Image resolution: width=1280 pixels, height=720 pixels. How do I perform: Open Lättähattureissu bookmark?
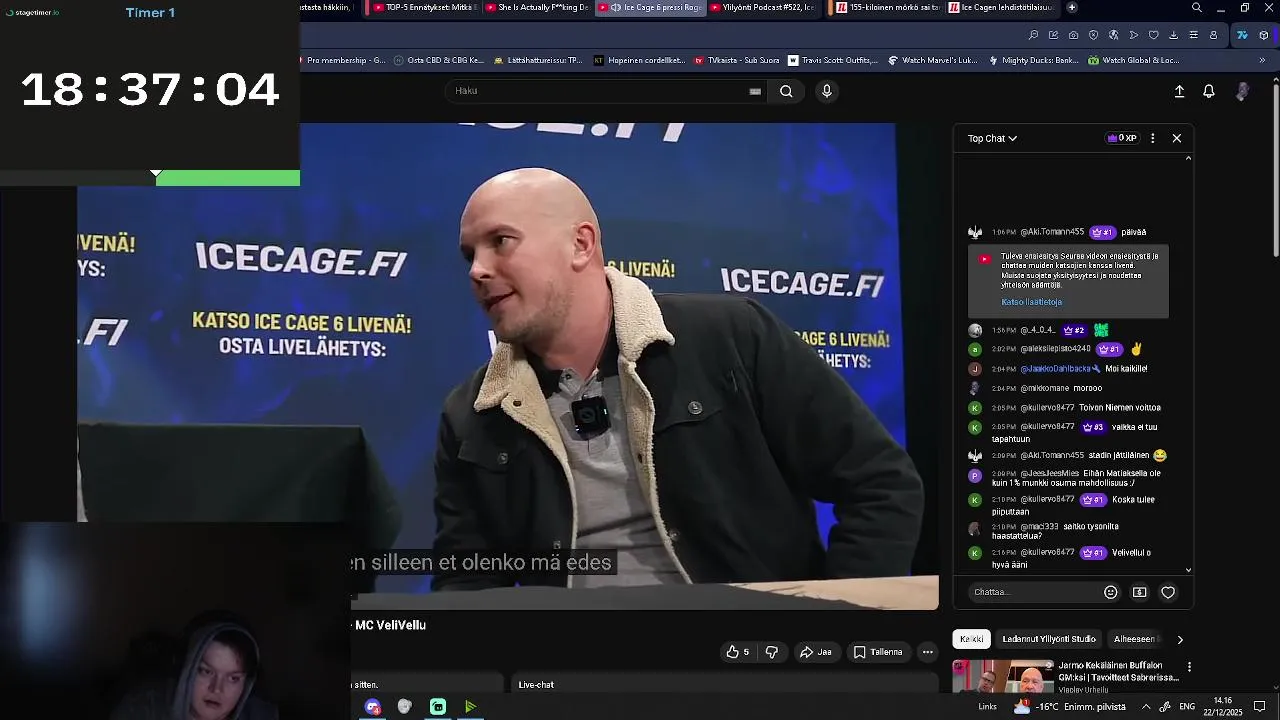tap(538, 60)
